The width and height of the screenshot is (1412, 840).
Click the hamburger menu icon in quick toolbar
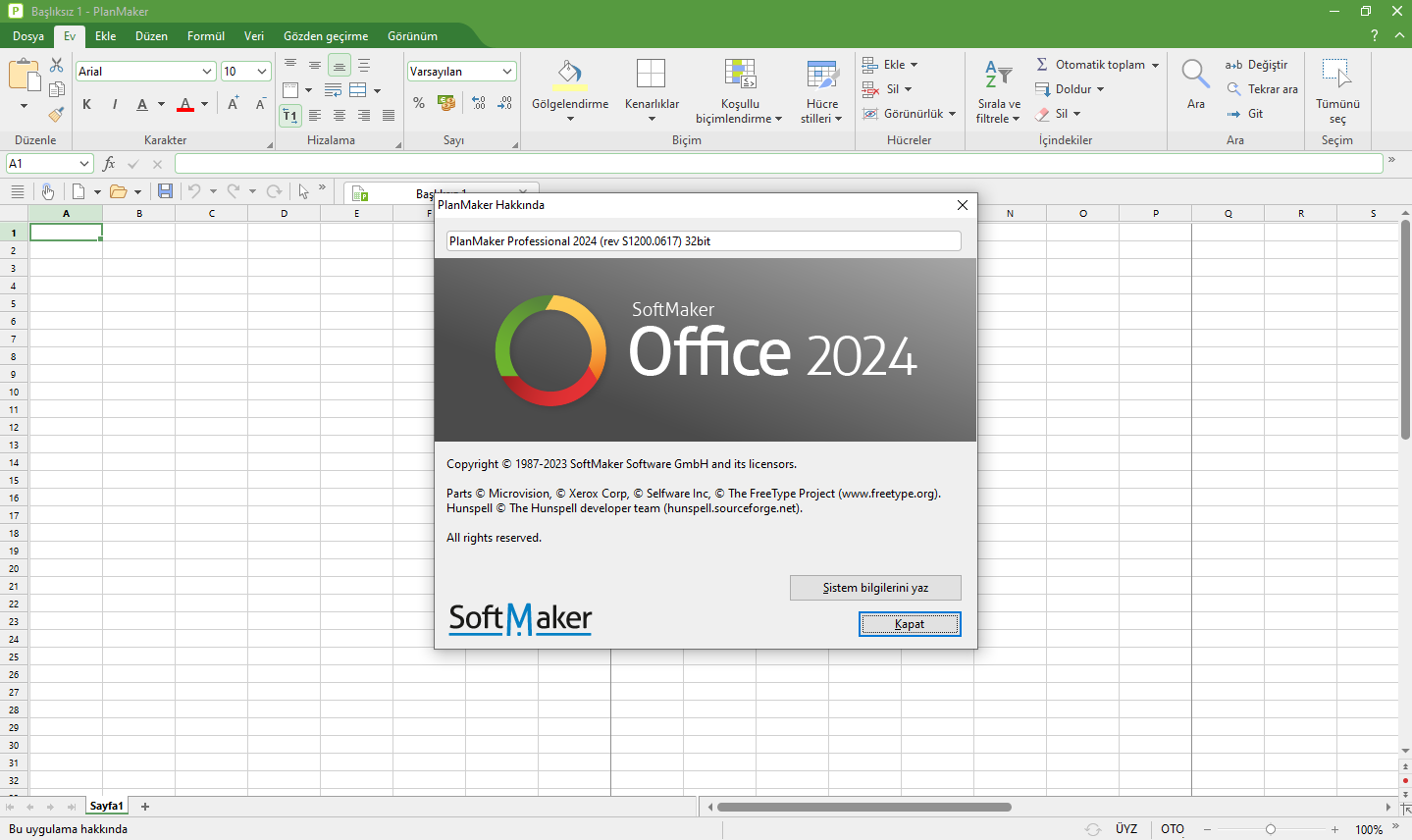pos(17,191)
